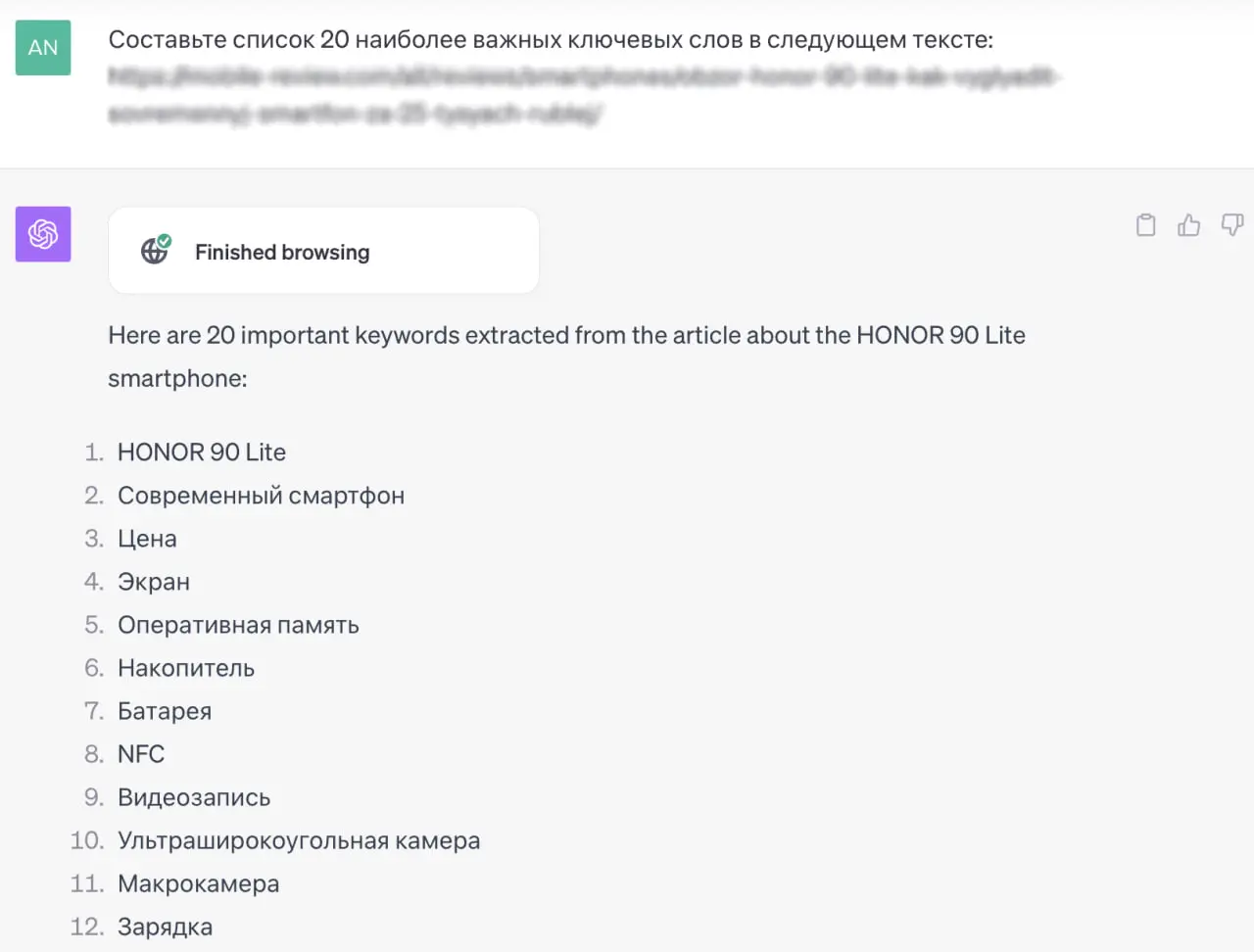Viewport: 1254px width, 952px height.
Task: Copy the response with the clipboard icon
Action: point(1145,225)
